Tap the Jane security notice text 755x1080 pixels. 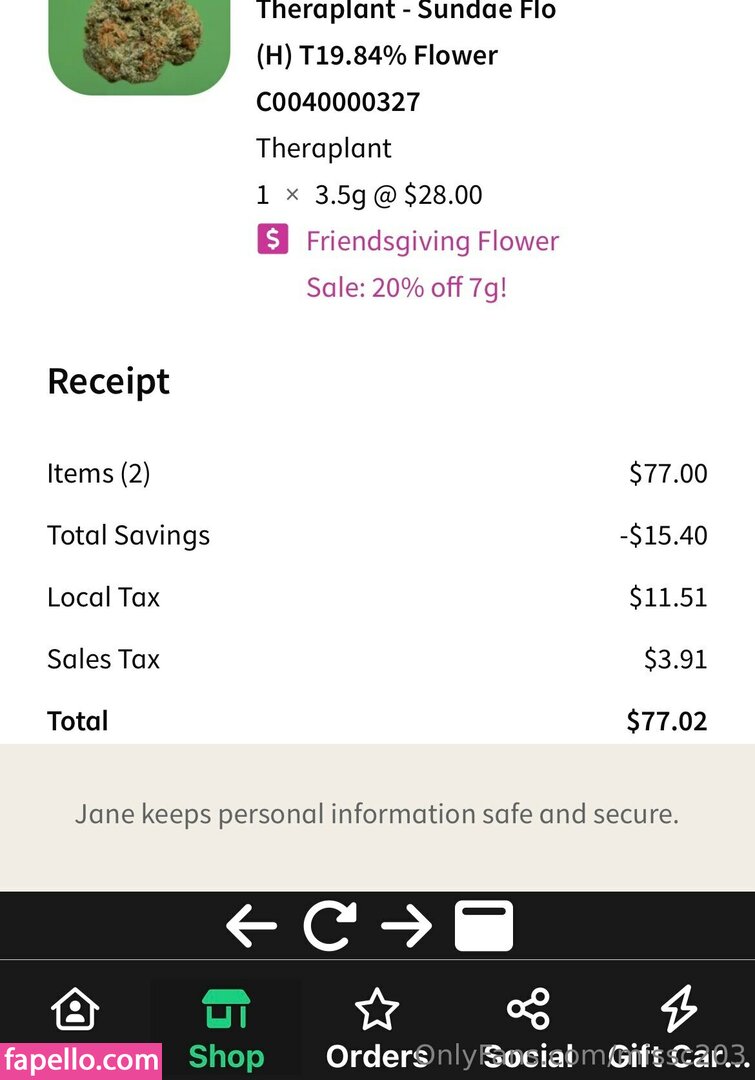point(377,814)
